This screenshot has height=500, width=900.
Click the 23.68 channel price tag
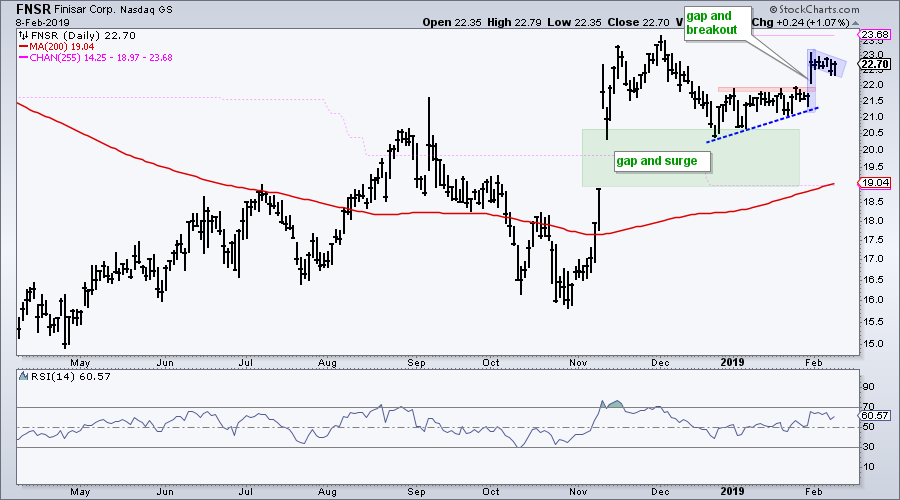tap(875, 35)
